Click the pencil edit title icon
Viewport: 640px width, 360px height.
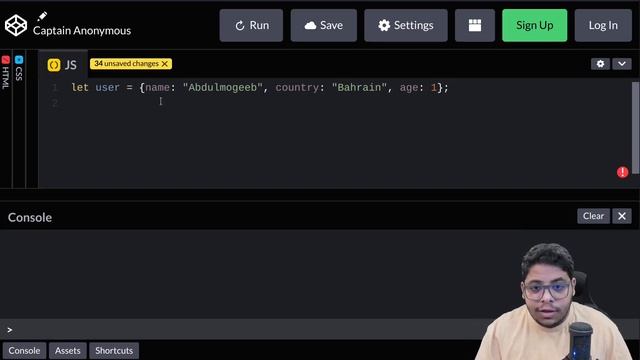pos(42,16)
